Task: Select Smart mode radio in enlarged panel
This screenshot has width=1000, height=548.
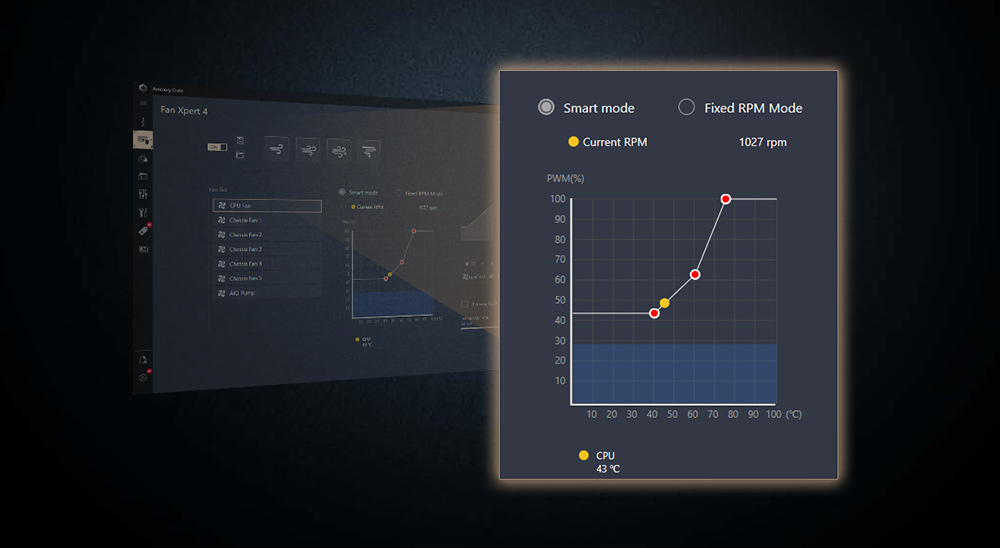Action: (x=546, y=107)
